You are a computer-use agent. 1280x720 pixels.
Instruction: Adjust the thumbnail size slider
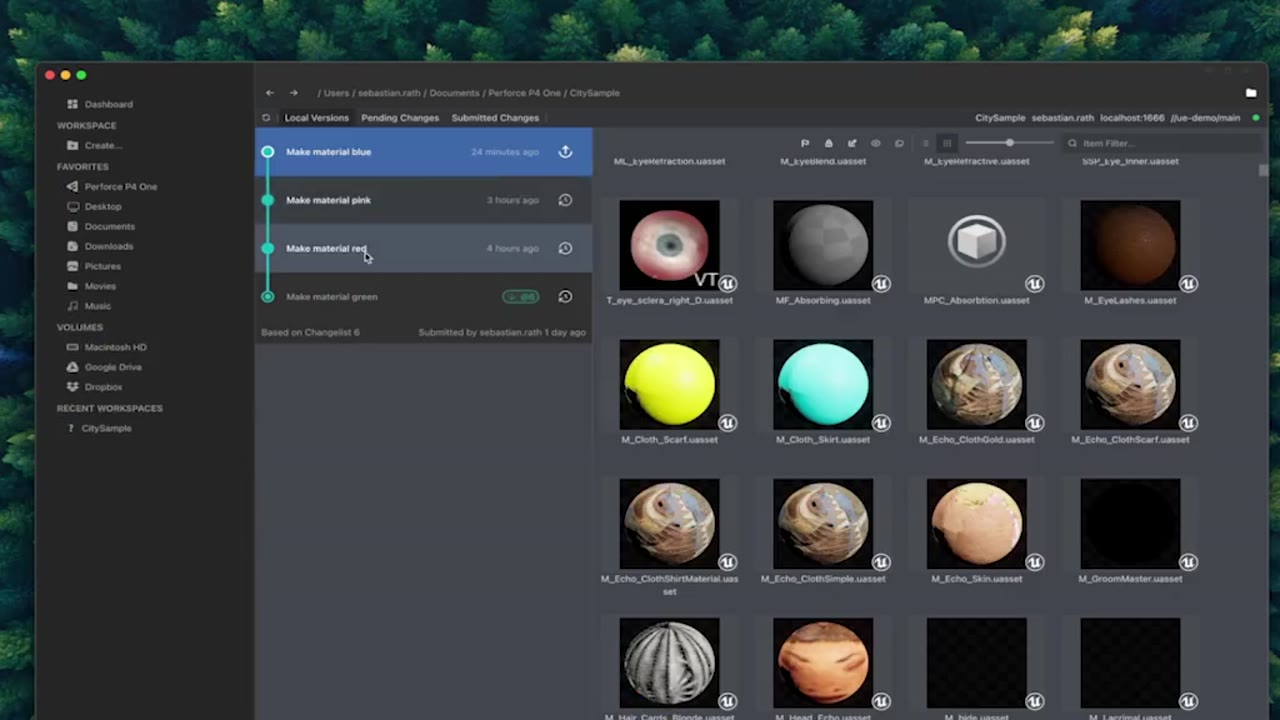click(1009, 143)
